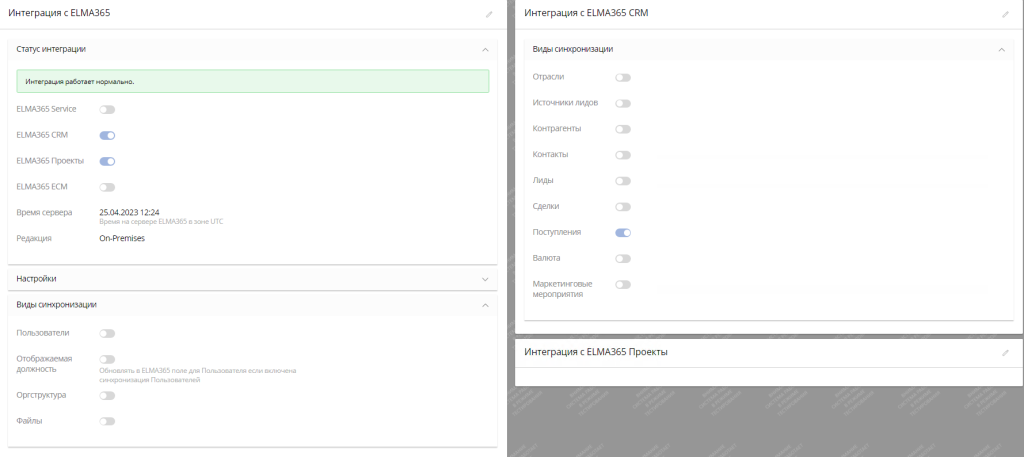Screen dimensions: 1024x457
Task: Enable the Контакты toggle
Action: (x=623, y=155)
